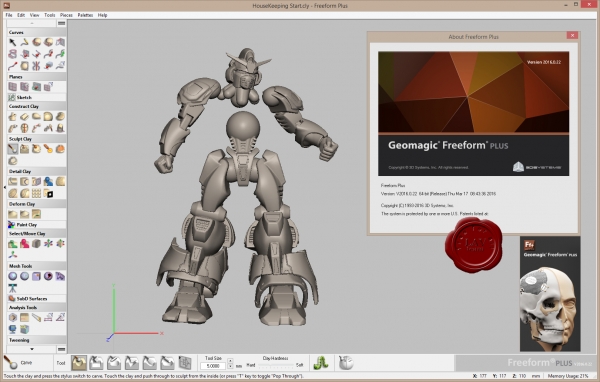Collapse the Curves palette section
This screenshot has height=382, width=600.
point(37,33)
